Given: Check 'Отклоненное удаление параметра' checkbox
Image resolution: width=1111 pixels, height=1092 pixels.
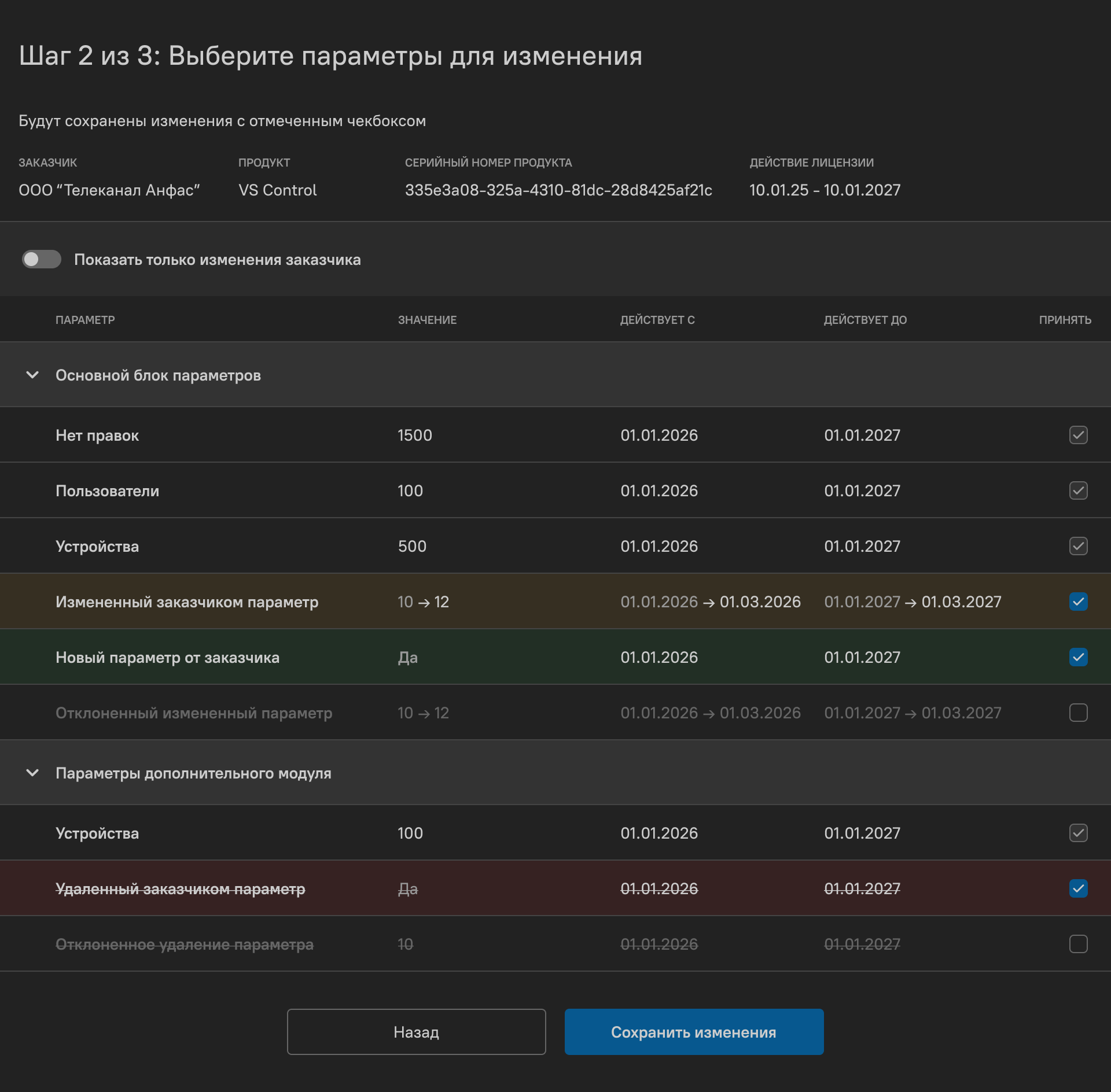Looking at the screenshot, I should (x=1078, y=944).
